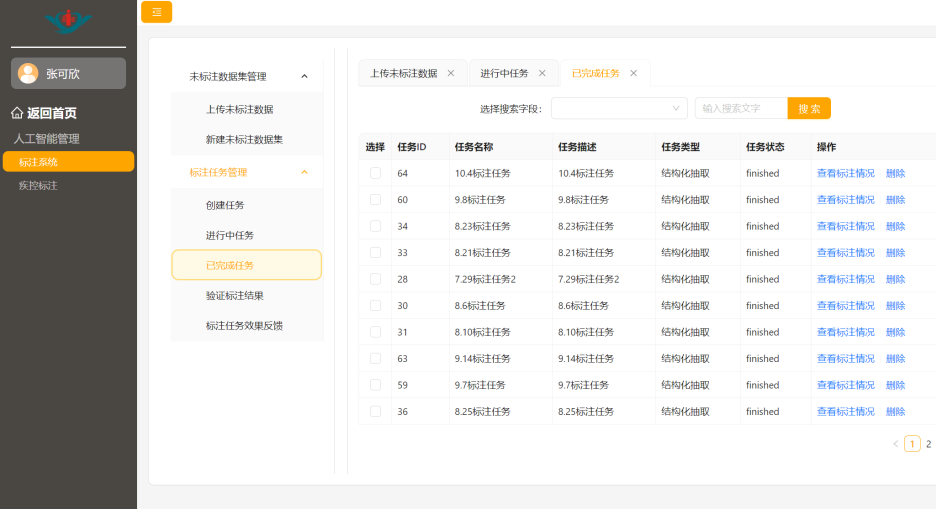Select the checkbox for task ID 33
Viewport: 936px width, 509px height.
tap(375, 253)
